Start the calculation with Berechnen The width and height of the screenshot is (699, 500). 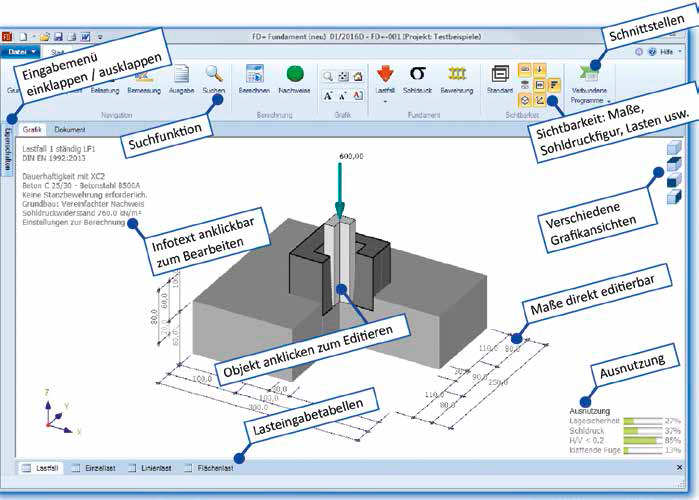click(x=254, y=79)
